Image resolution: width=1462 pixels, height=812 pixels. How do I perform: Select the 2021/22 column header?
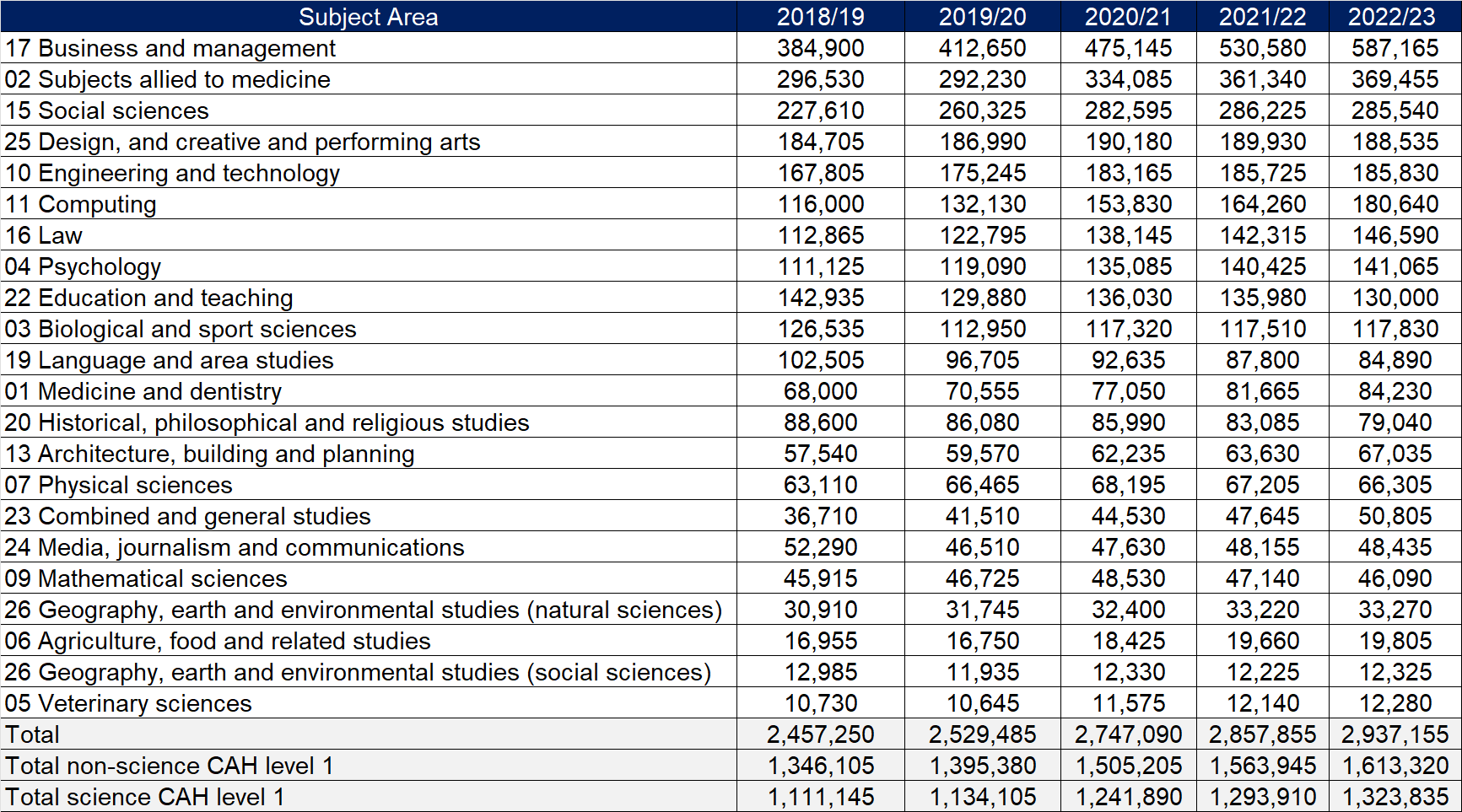tap(1263, 17)
